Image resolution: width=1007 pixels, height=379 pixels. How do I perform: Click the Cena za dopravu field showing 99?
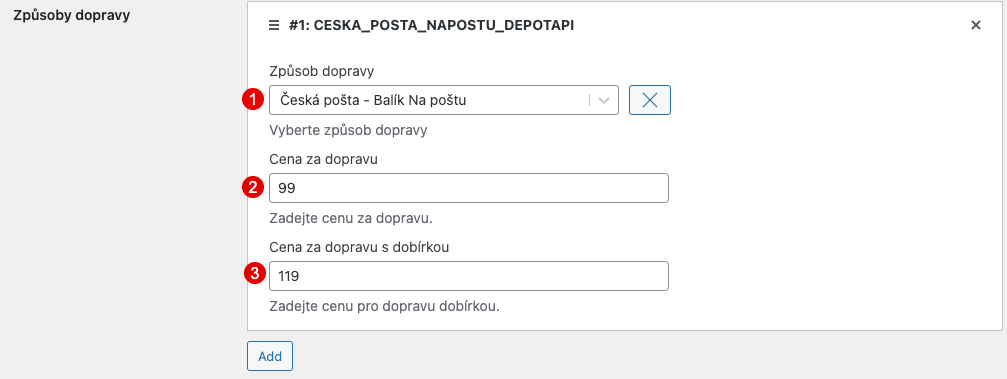coord(469,188)
